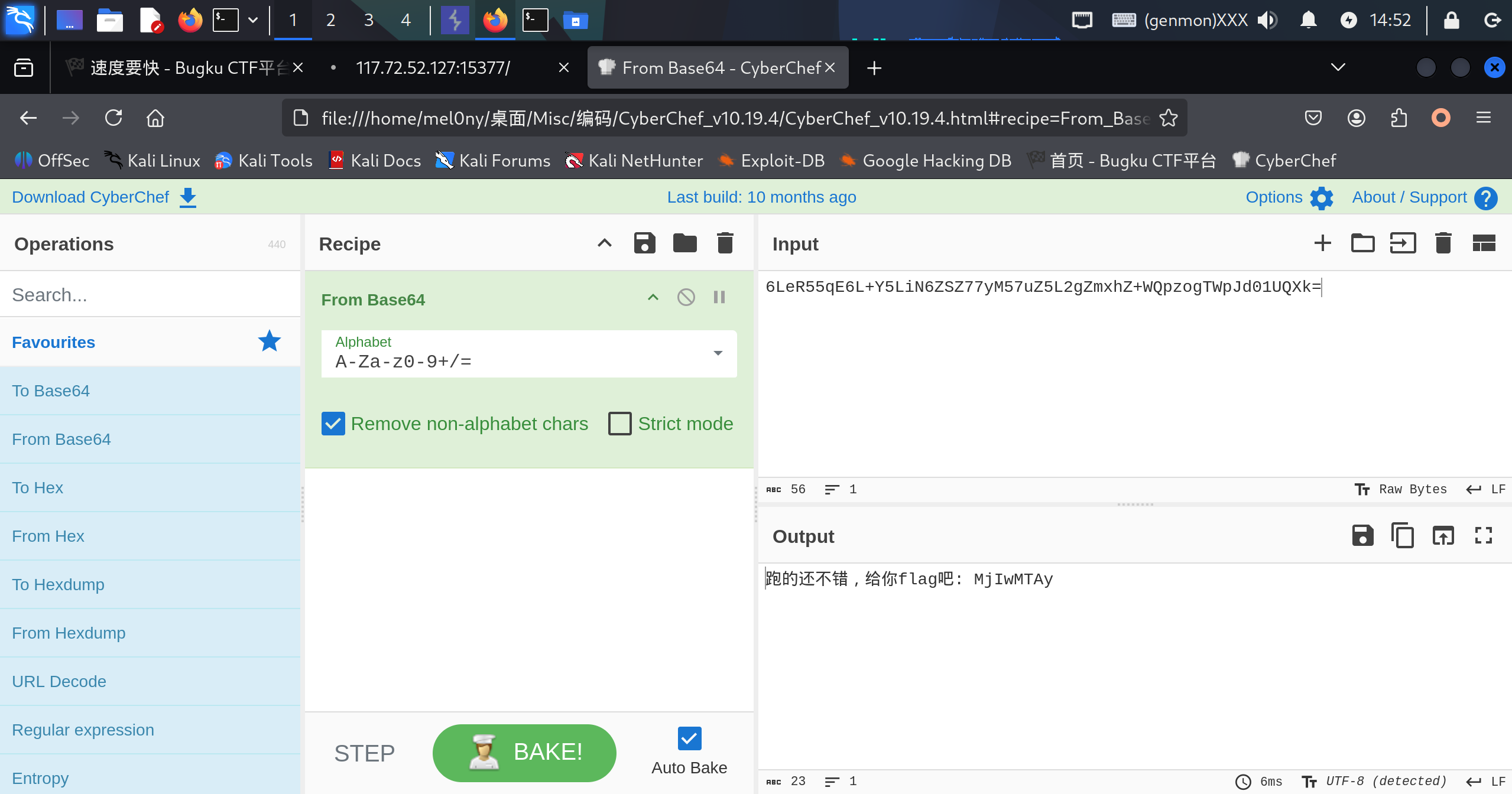This screenshot has height=794, width=1512.
Task: Enable Strict mode checkbox
Action: click(x=619, y=424)
